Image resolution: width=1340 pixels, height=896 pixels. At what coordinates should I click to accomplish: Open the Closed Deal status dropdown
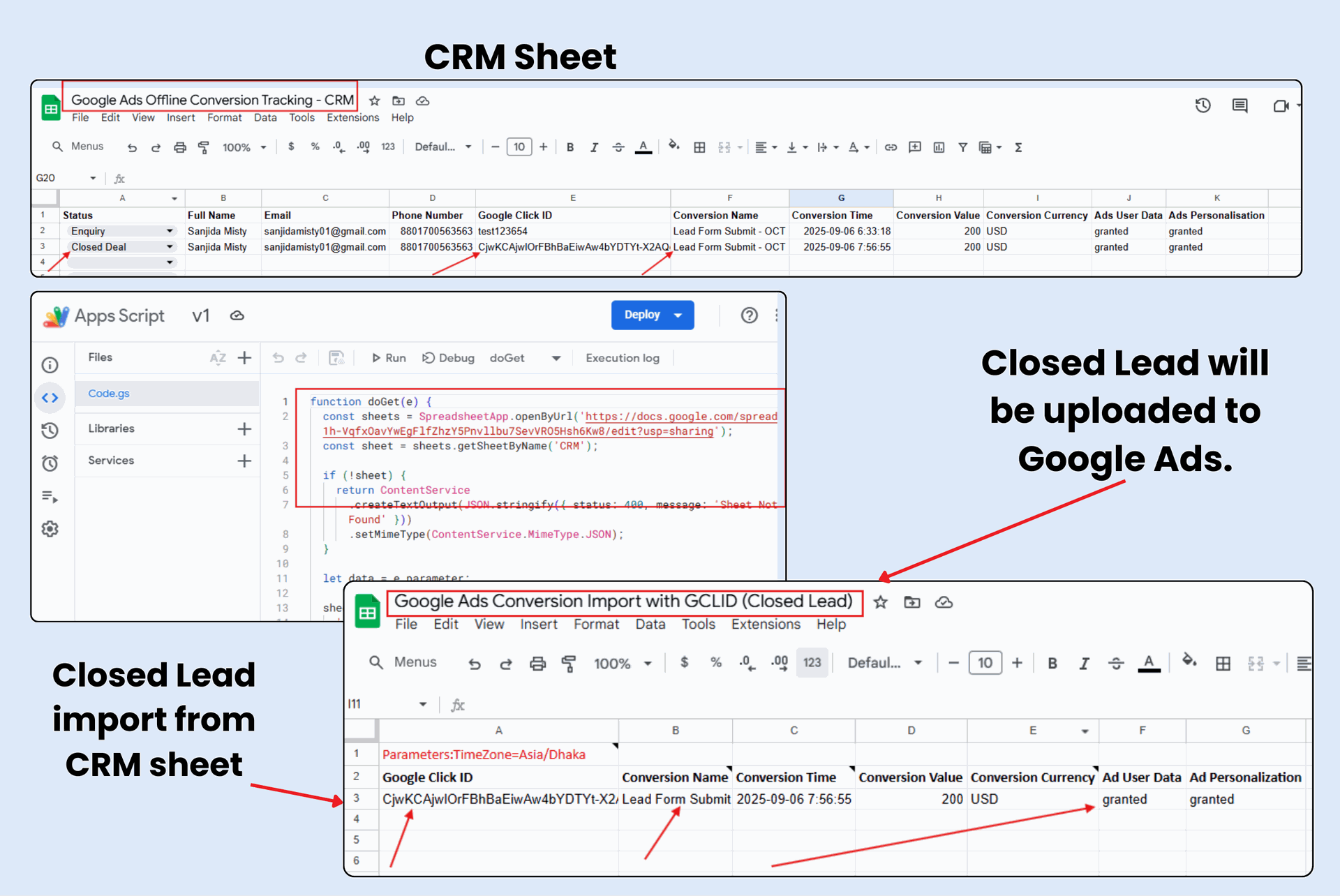coord(169,247)
